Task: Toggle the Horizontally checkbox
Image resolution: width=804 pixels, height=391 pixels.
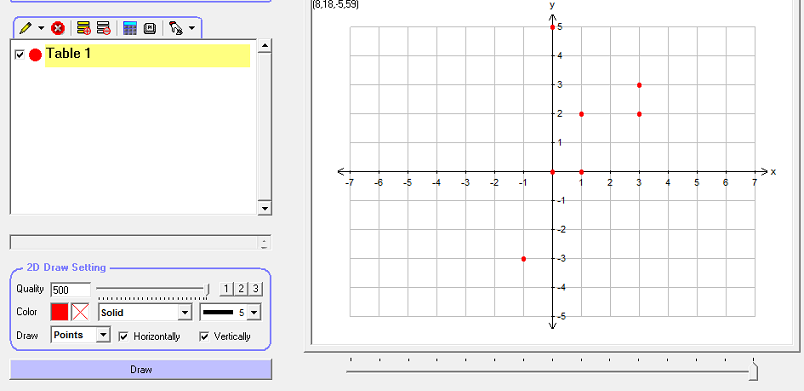Action: (123, 337)
